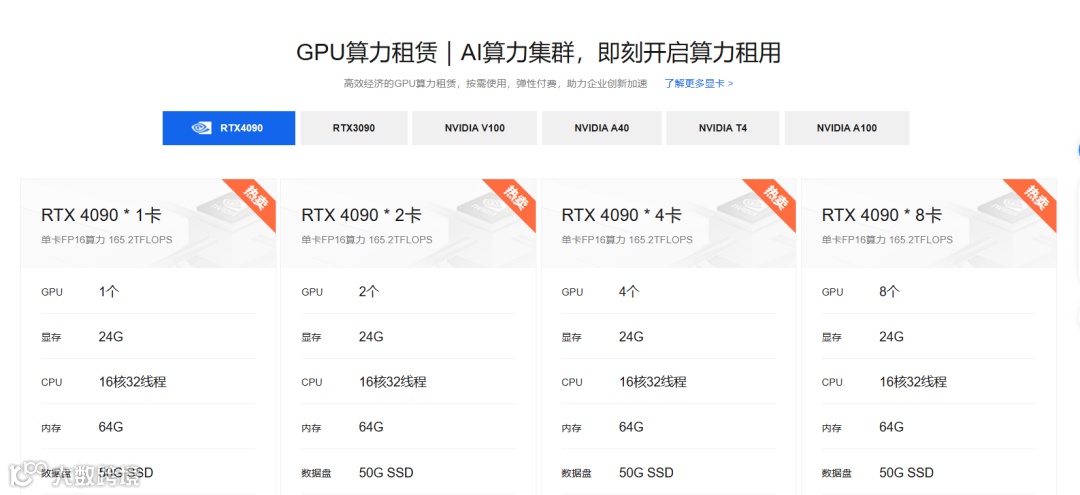Click the 热卖 badge on 1卡 card
The width and height of the screenshot is (1080, 495).
255,200
